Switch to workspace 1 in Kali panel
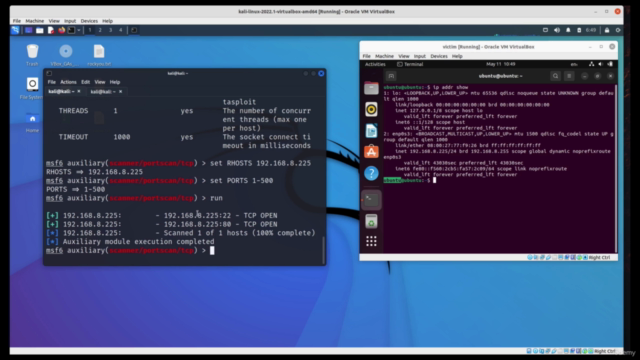Viewport: 640px width, 360px height. tap(90, 30)
